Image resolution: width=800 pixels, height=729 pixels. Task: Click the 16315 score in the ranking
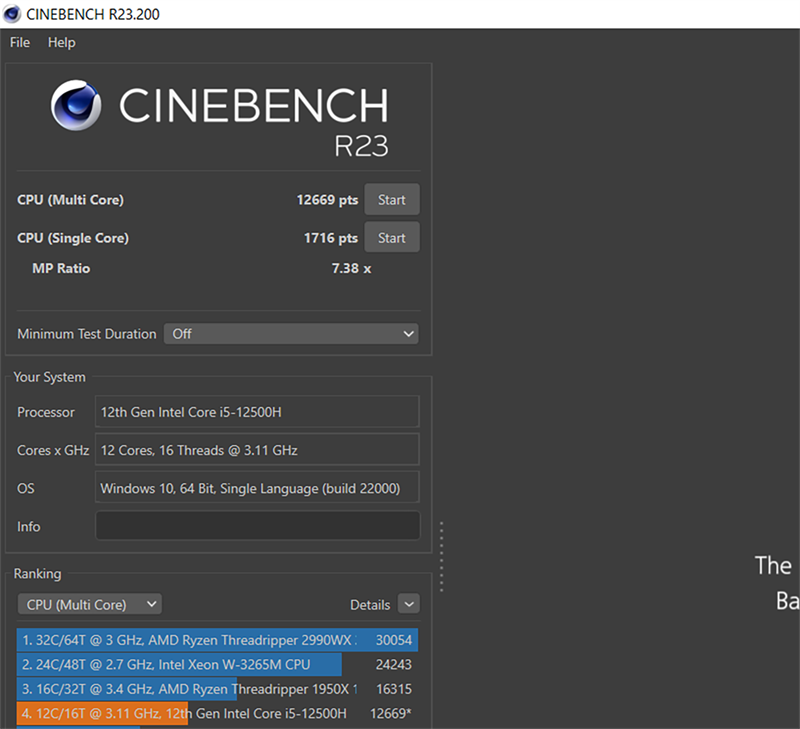click(394, 689)
